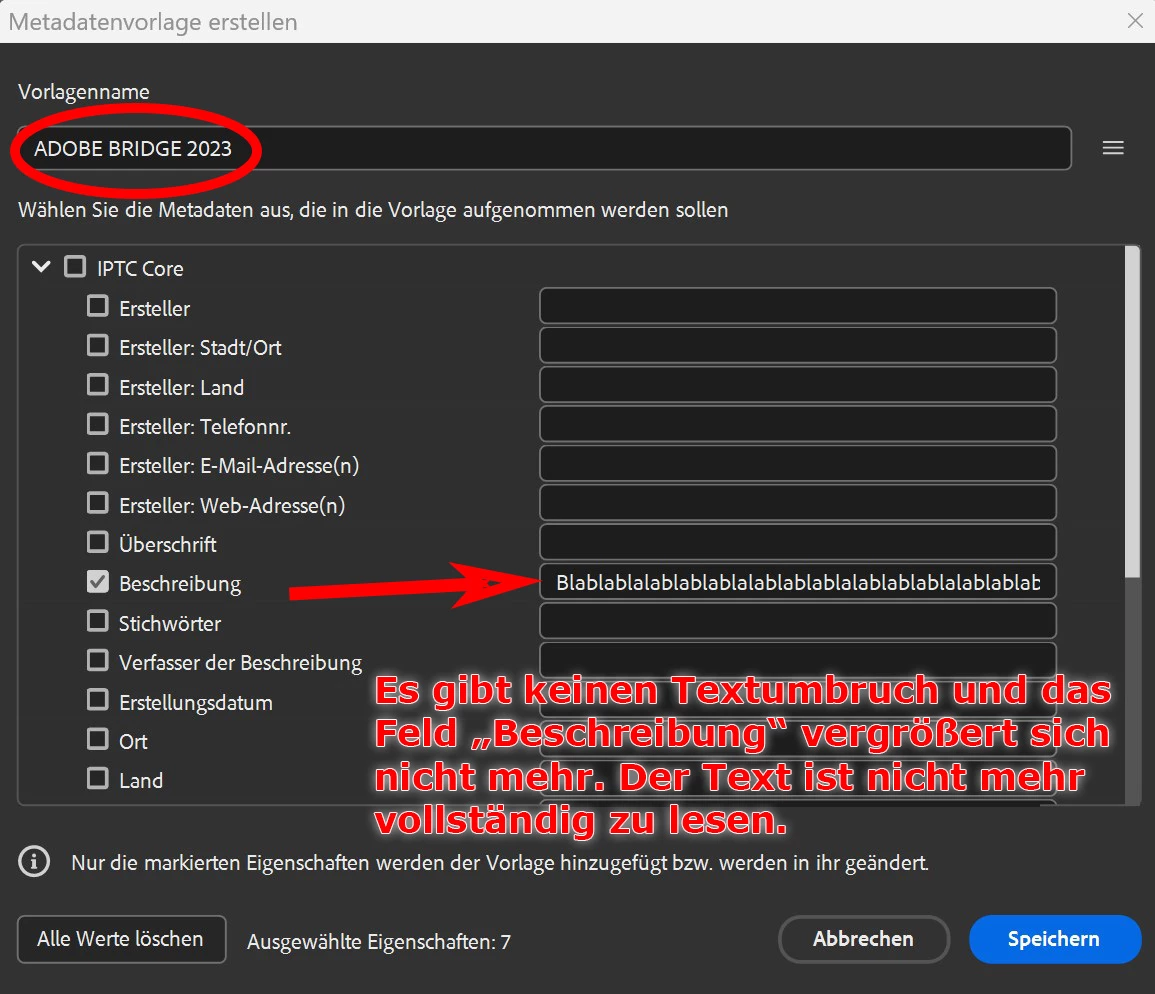Open the template options hamburger menu

click(1112, 148)
